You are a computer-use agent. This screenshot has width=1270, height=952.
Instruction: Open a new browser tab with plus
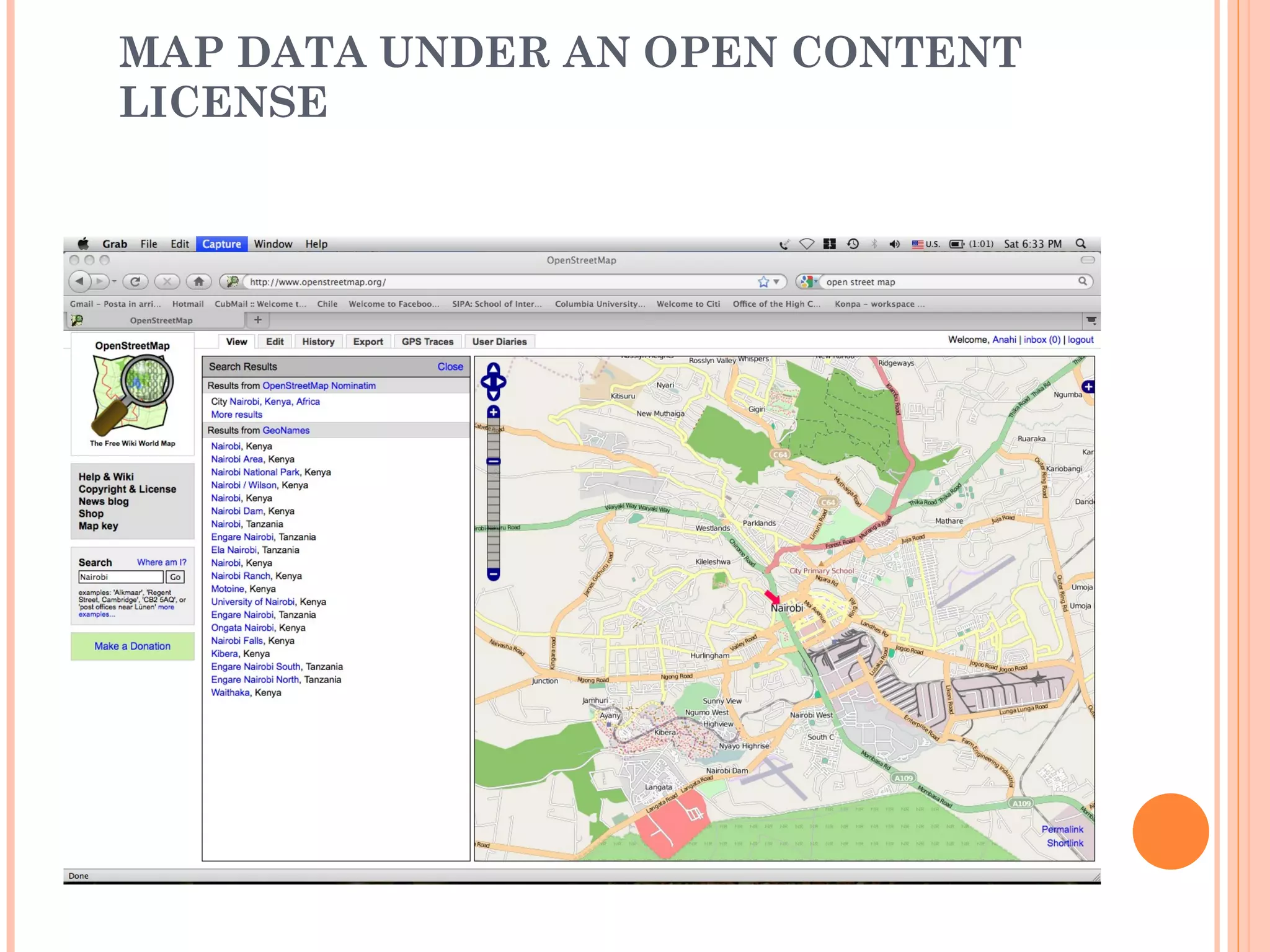258,320
